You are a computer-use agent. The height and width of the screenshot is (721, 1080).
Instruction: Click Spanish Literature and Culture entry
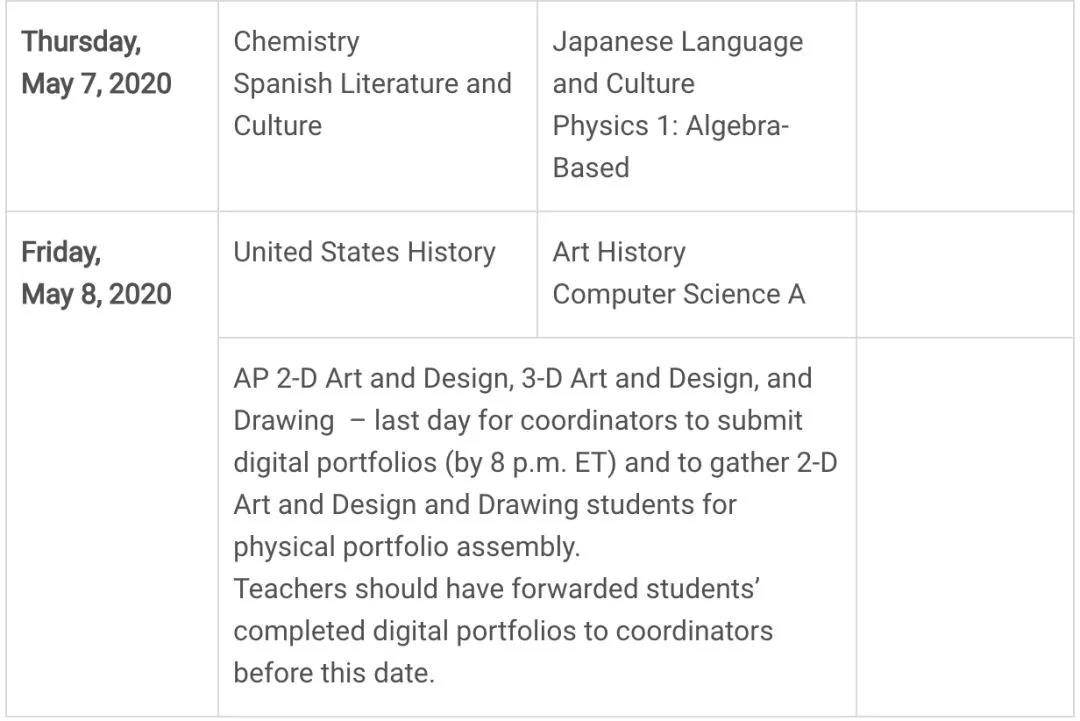tap(373, 105)
